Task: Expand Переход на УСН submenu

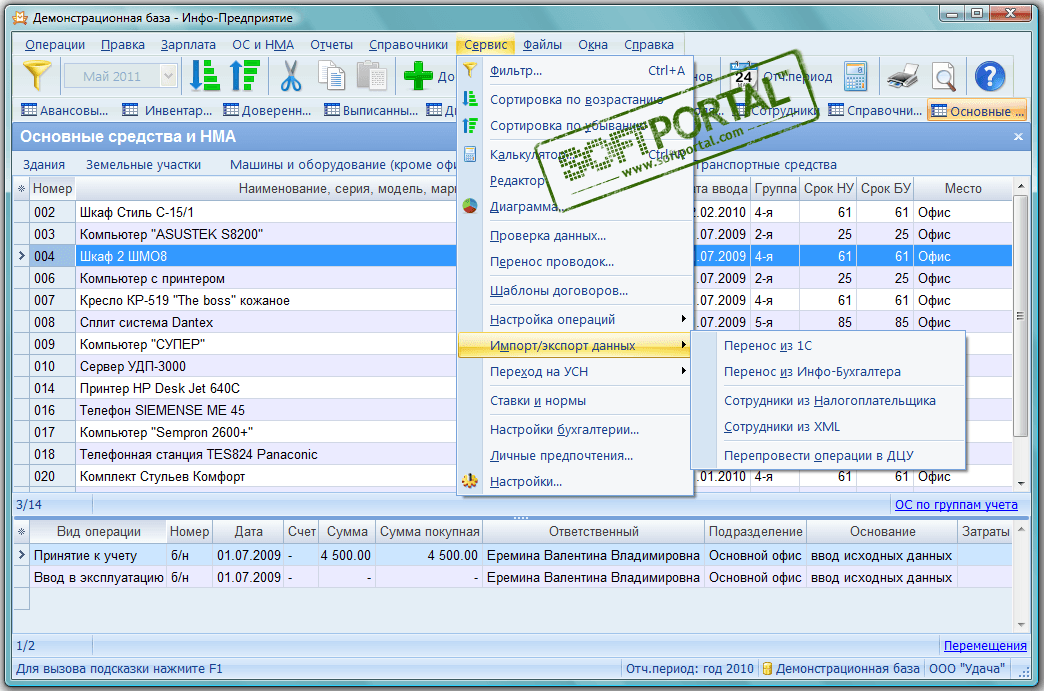Action: coord(575,371)
